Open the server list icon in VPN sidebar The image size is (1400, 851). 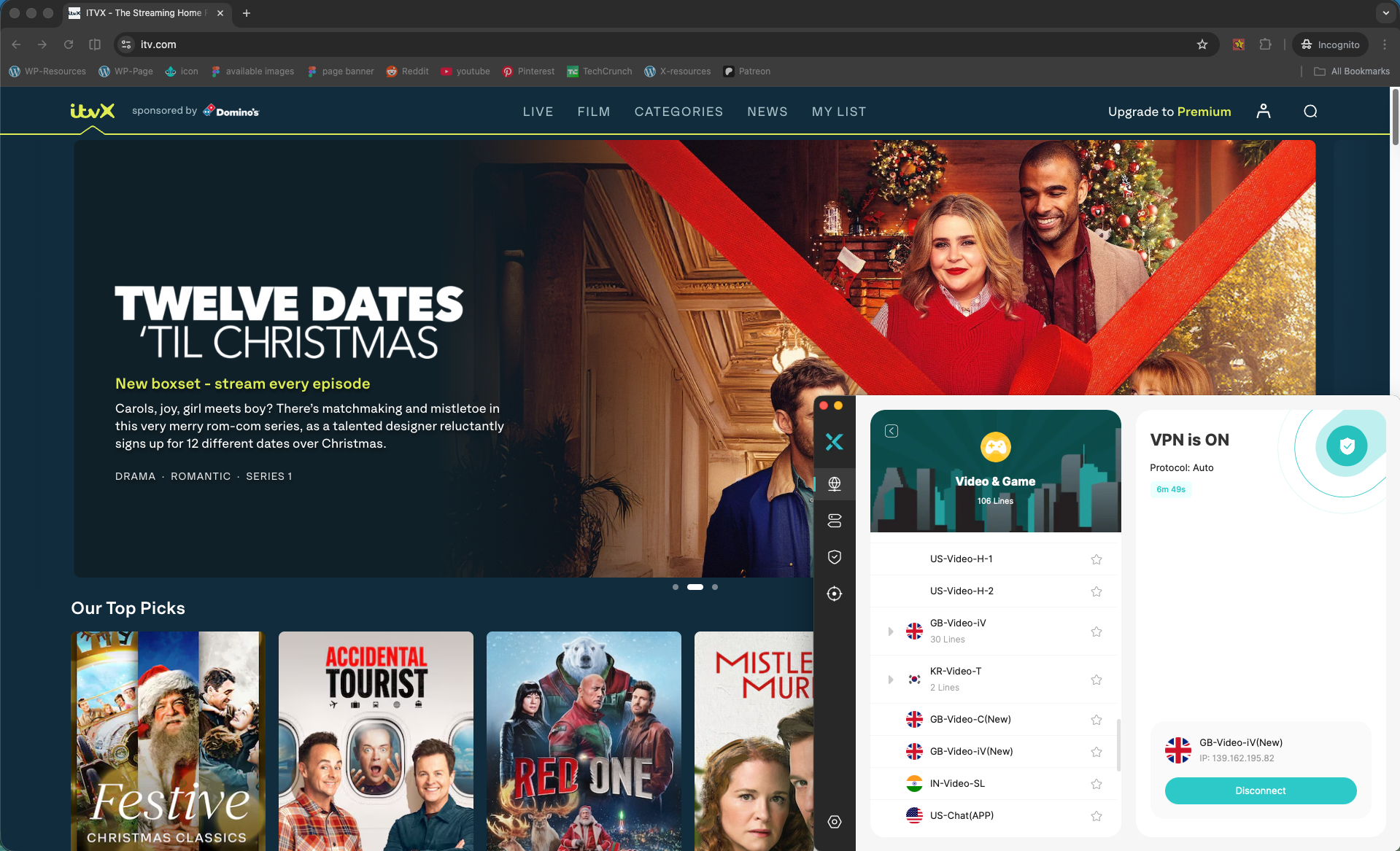[x=835, y=521]
